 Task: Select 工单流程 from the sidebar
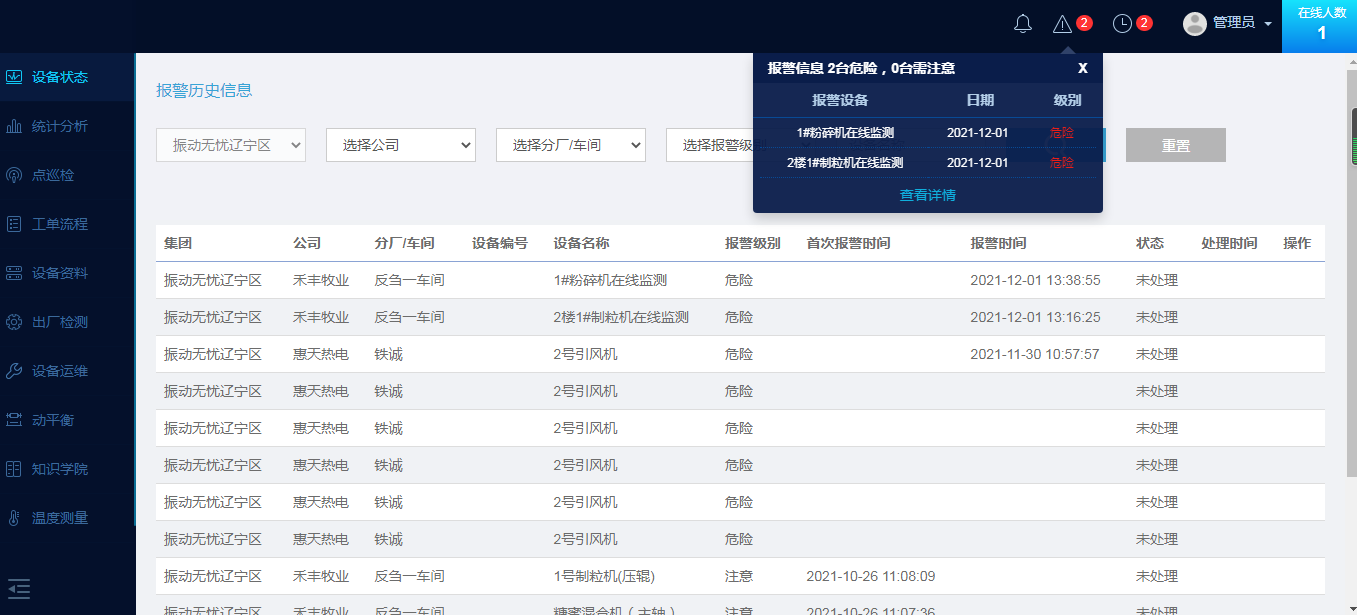(x=60, y=224)
